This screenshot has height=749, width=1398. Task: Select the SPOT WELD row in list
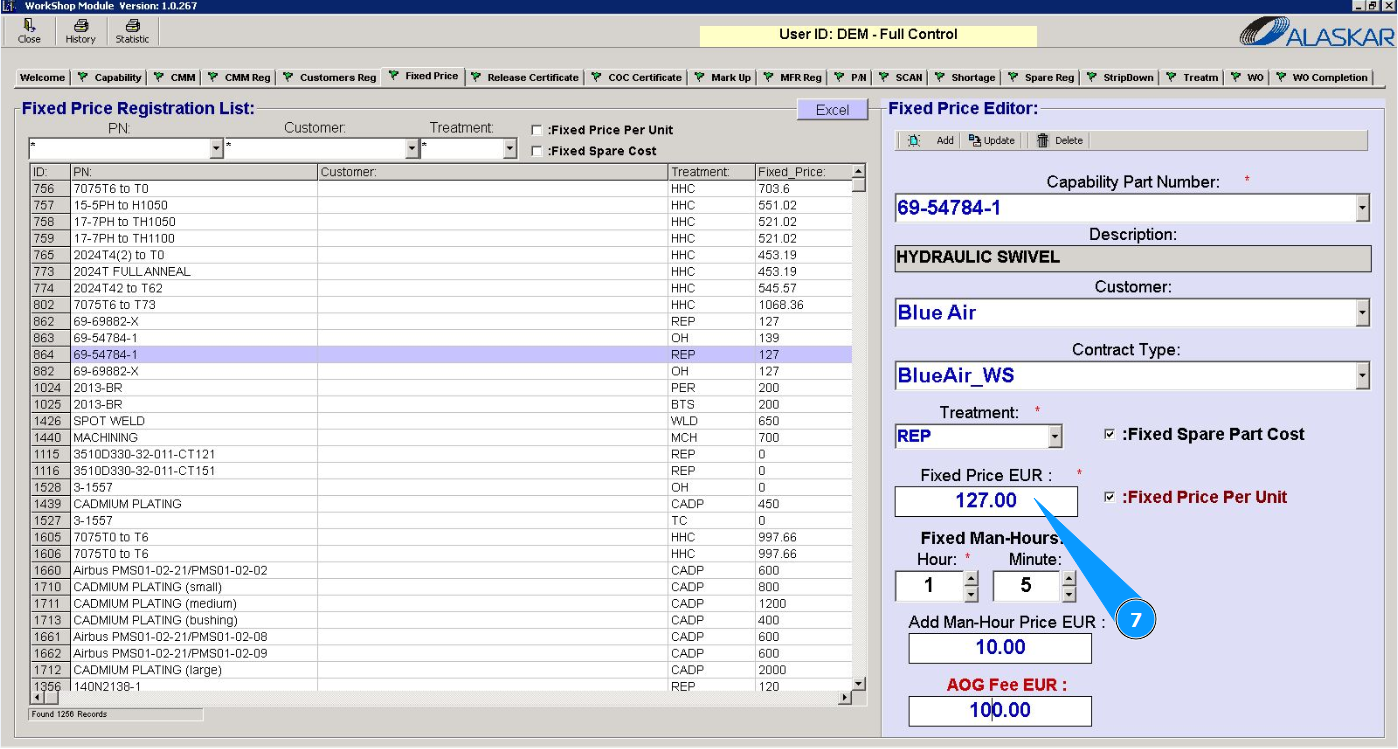109,421
